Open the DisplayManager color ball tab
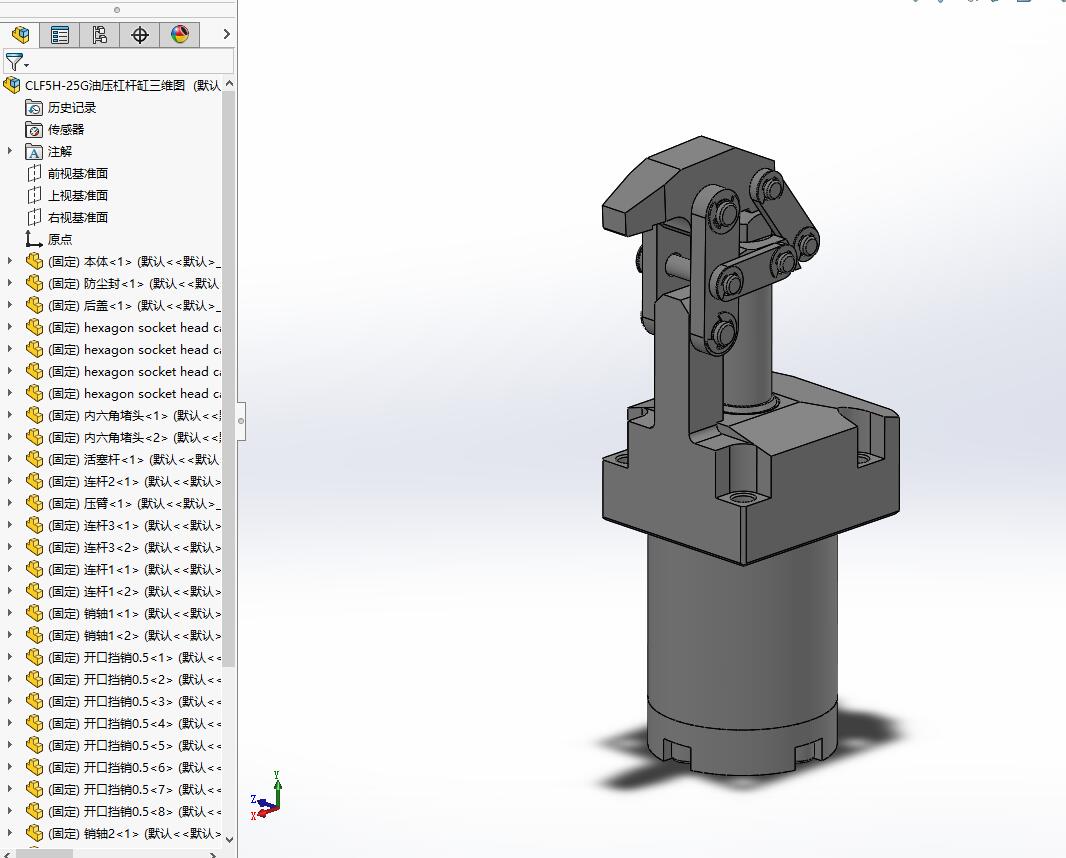The width and height of the screenshot is (1066, 858). pyautogui.click(x=179, y=34)
